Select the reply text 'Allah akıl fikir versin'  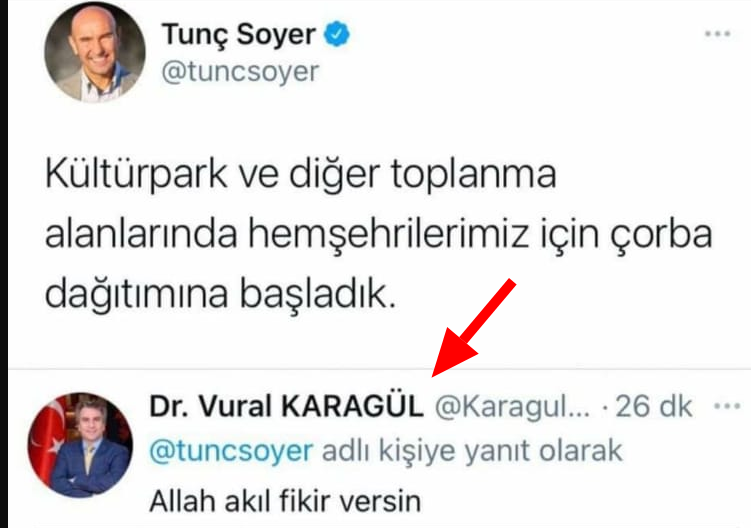(285, 501)
